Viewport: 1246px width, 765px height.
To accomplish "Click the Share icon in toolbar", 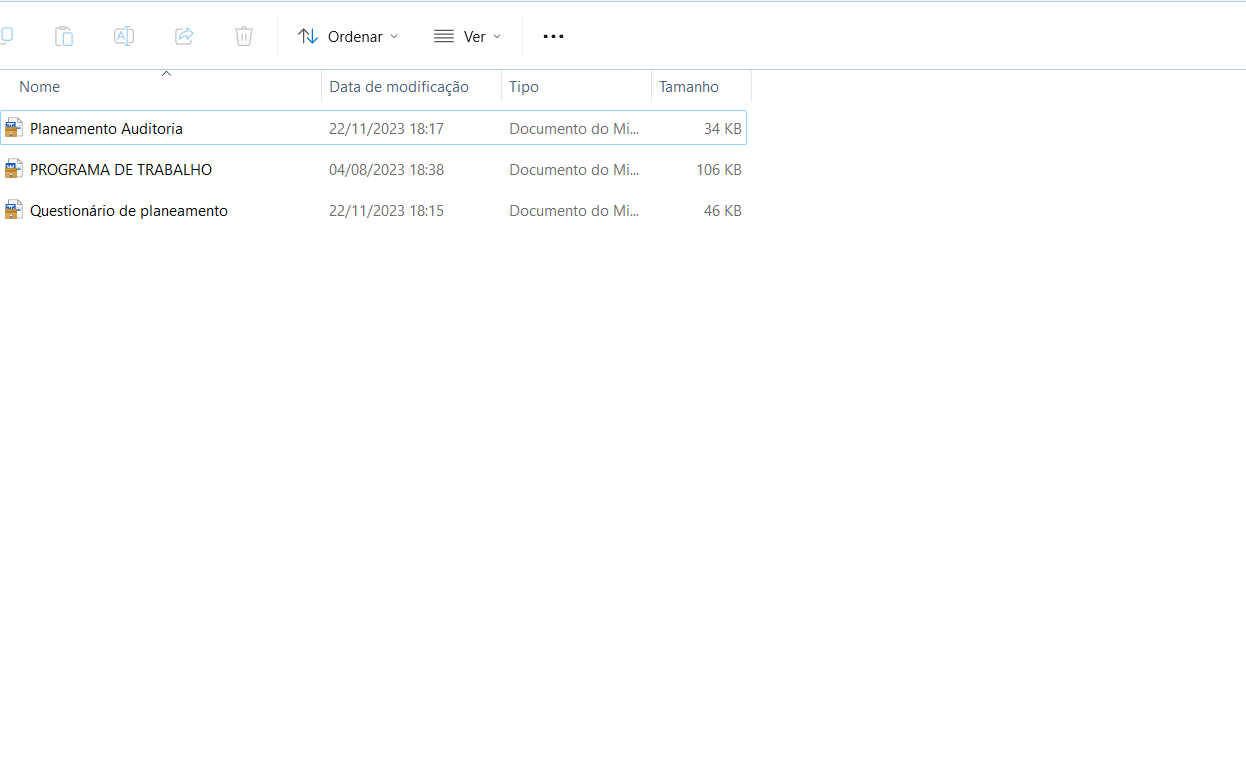I will coord(184,36).
